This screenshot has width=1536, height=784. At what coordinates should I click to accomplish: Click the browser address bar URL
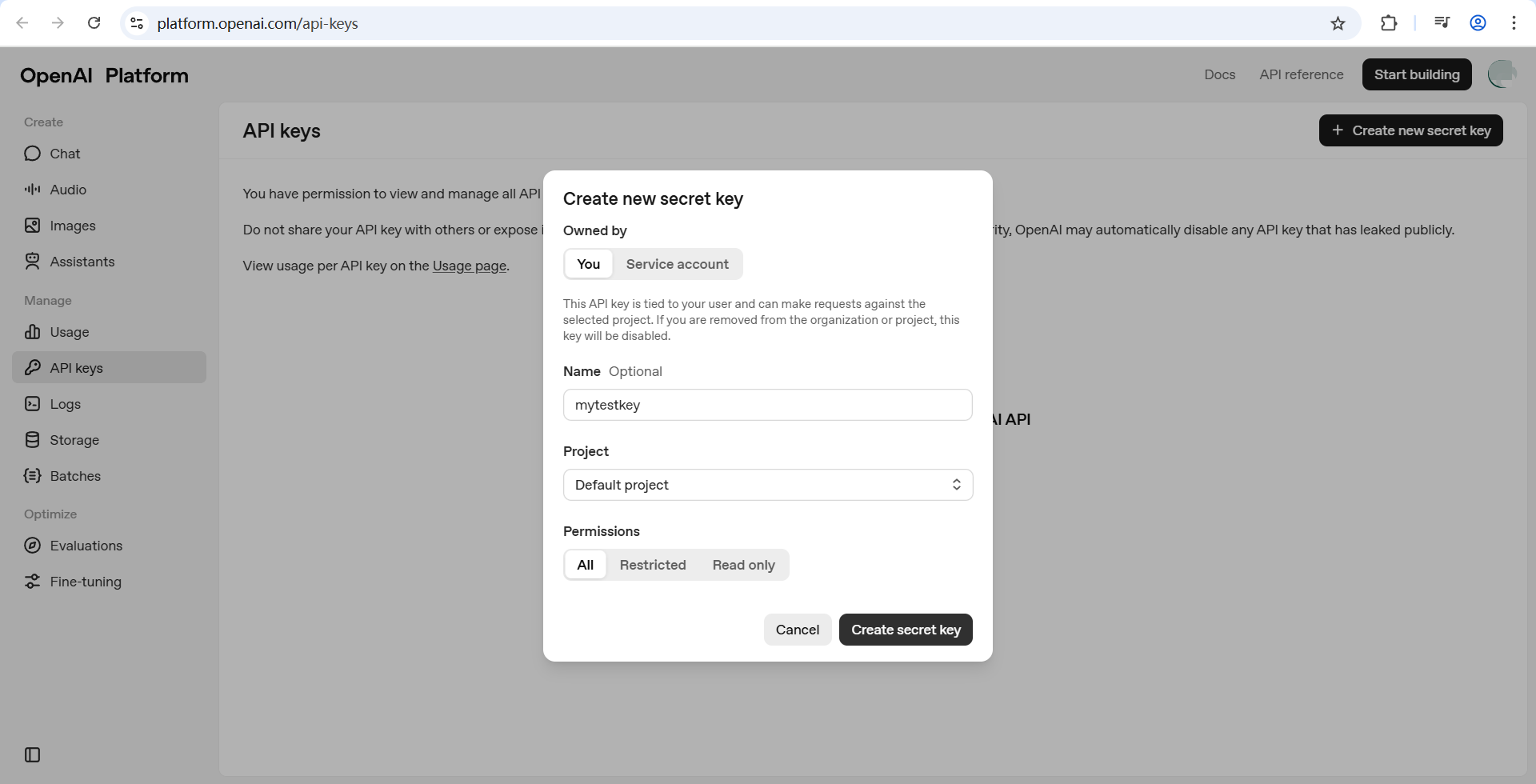click(x=258, y=23)
